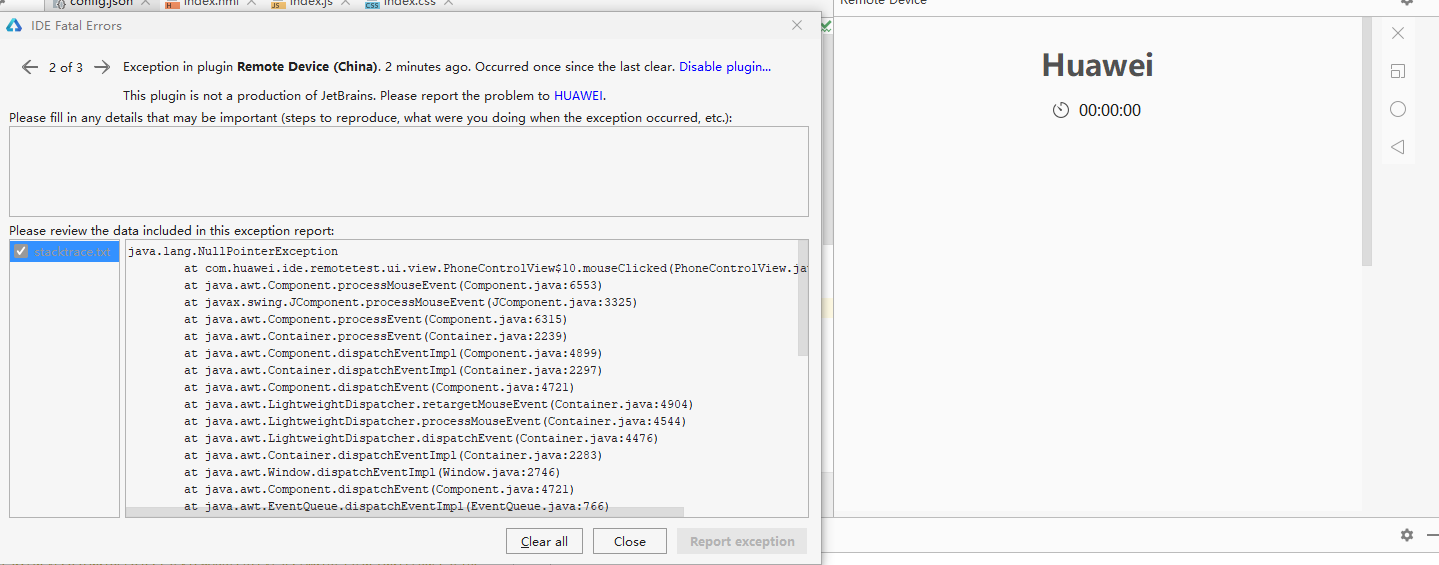
Task: Click the LightweightDispatcher.dispatchEvent line
Action: [x=421, y=438]
